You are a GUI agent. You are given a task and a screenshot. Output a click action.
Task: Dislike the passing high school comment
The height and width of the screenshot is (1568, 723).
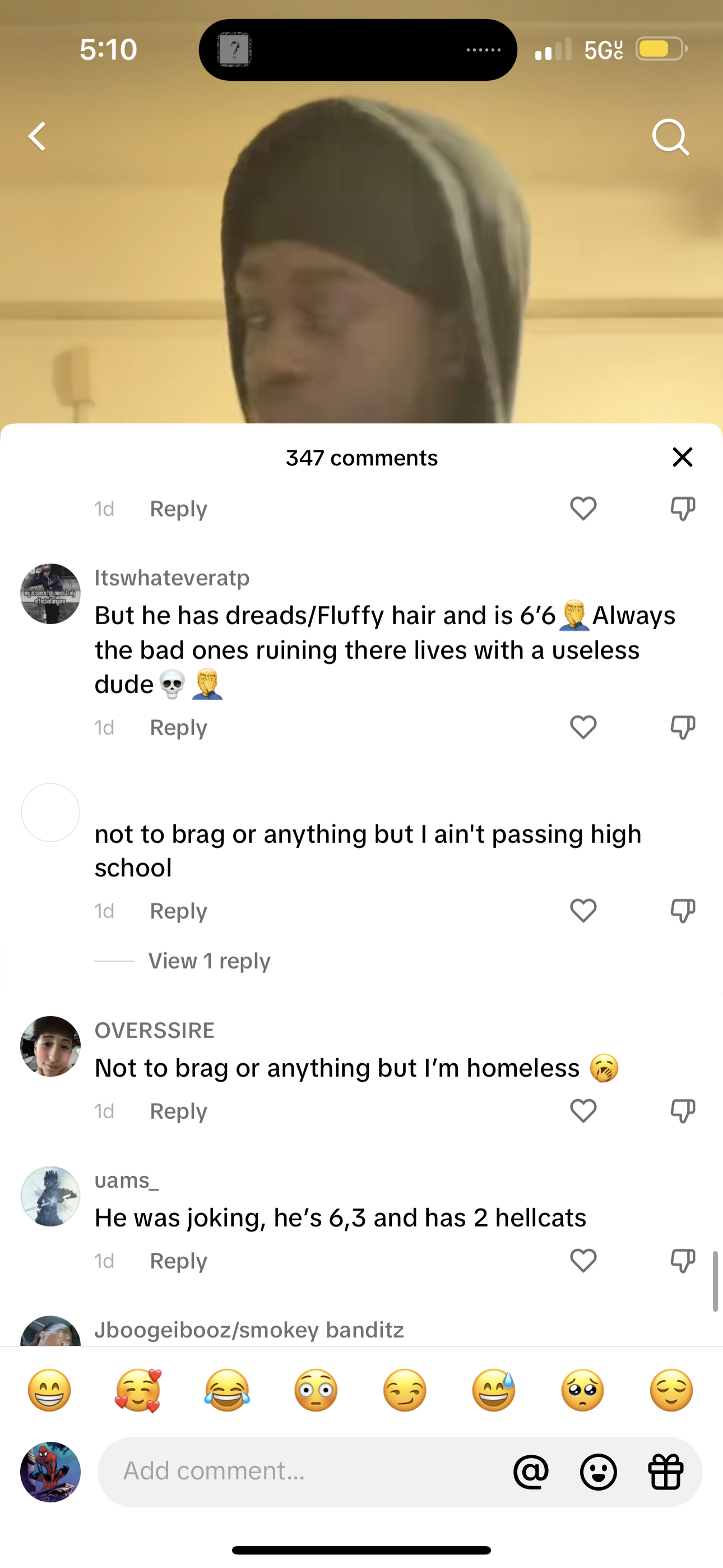pos(682,911)
